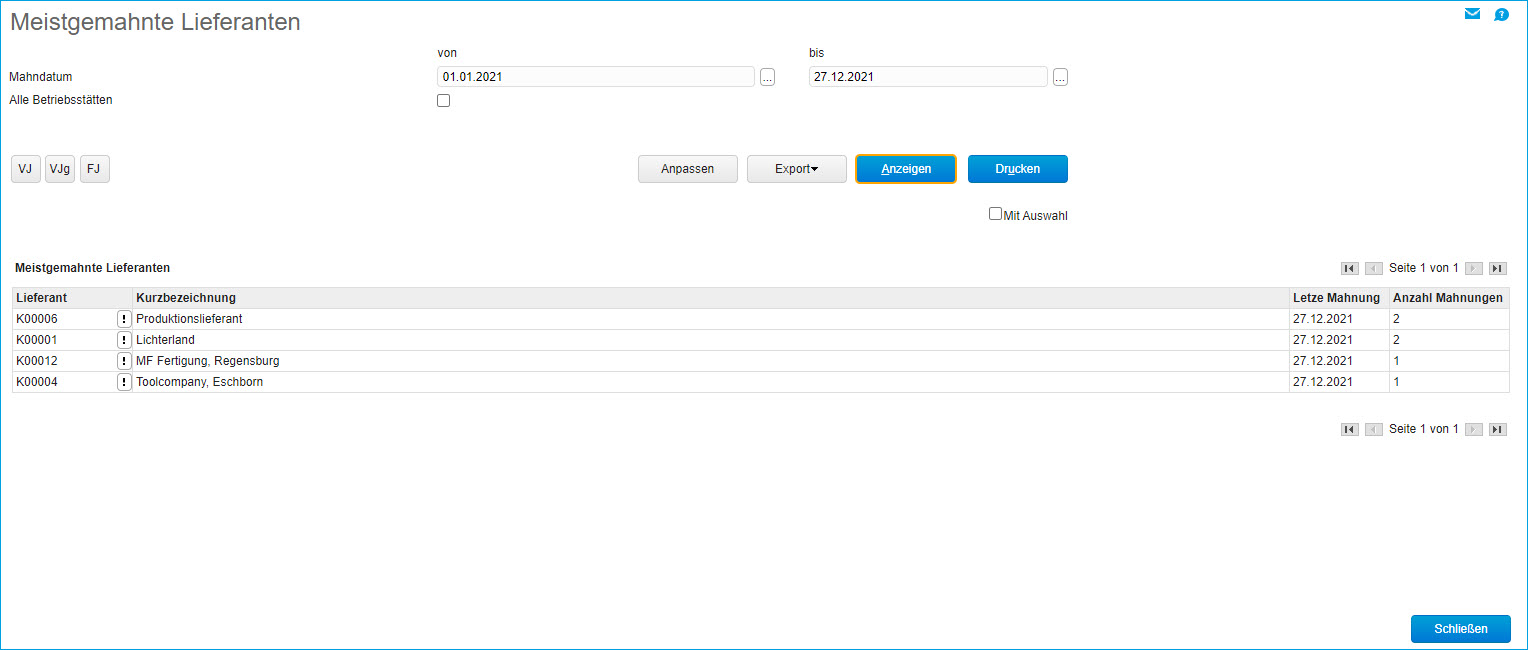Go to next page in bottom pager
1528x650 pixels.
coord(1473,429)
